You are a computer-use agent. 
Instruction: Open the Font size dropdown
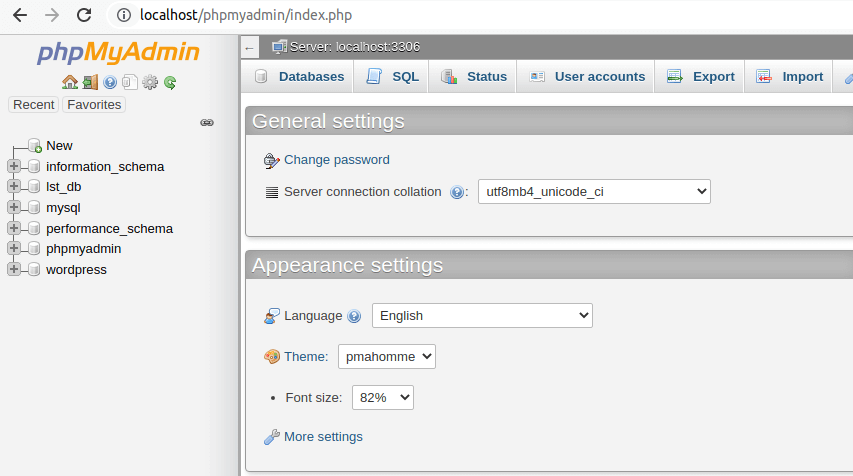383,398
